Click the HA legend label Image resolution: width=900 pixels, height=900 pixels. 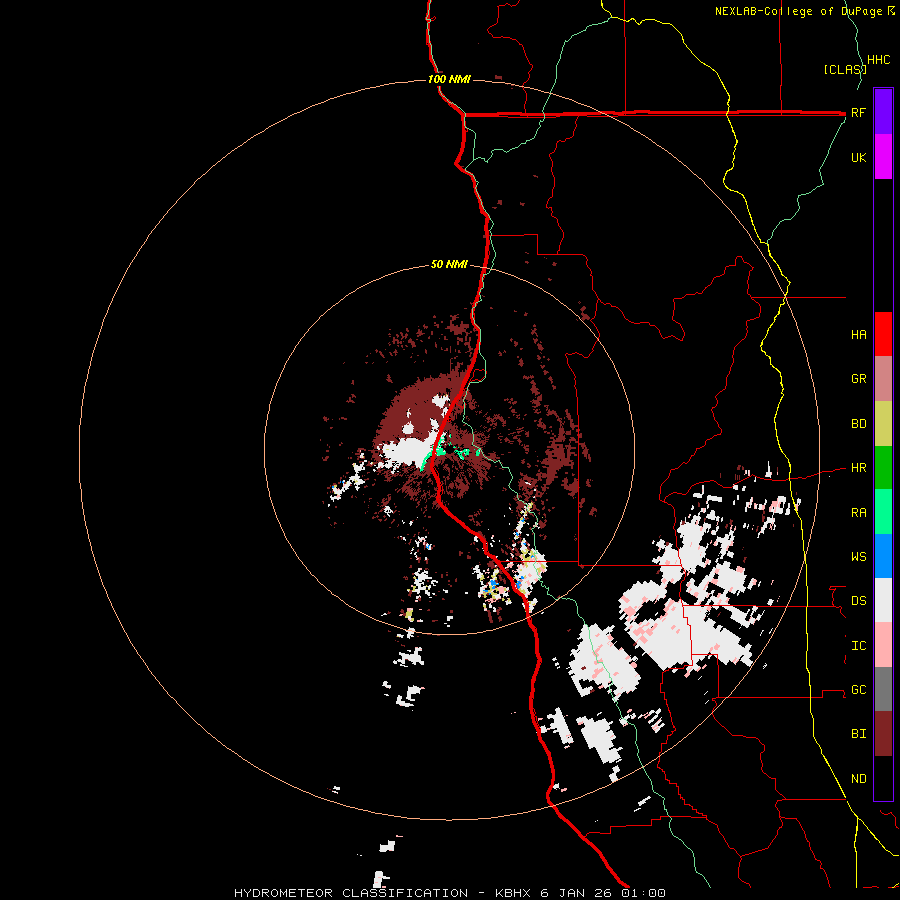858,334
